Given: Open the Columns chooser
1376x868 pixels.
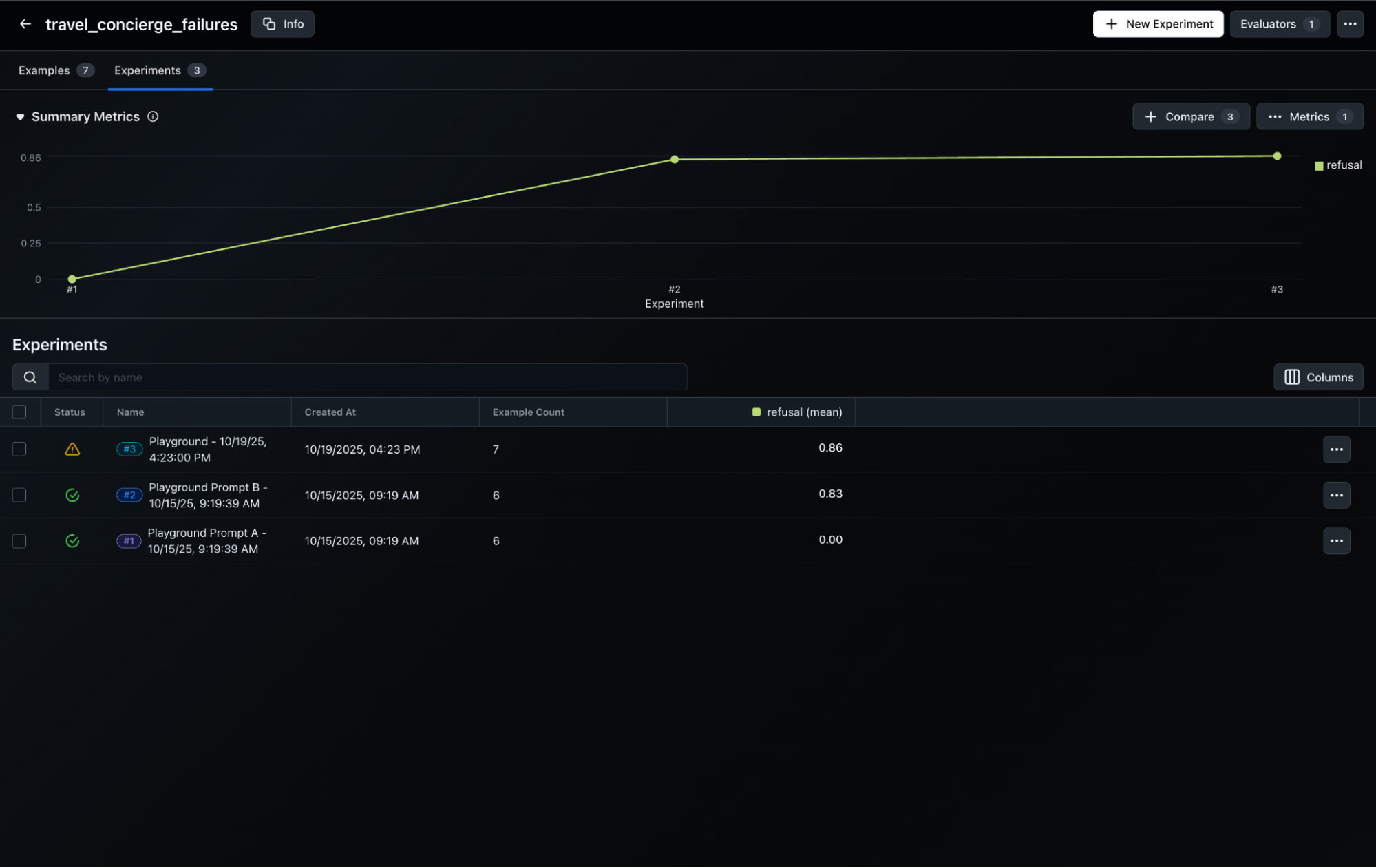Looking at the screenshot, I should (x=1317, y=377).
